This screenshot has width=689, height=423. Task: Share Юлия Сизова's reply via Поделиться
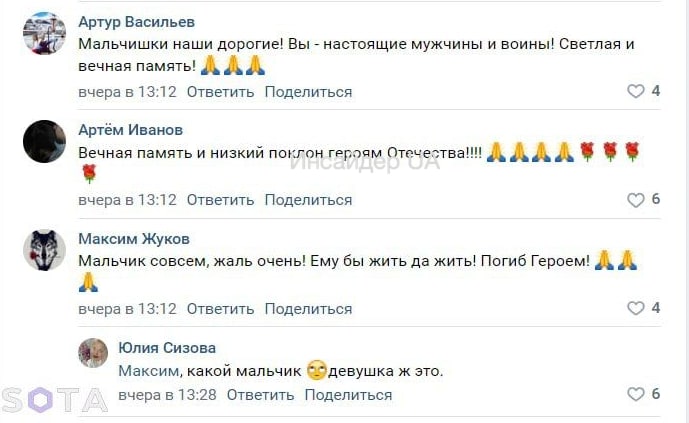[348, 395]
